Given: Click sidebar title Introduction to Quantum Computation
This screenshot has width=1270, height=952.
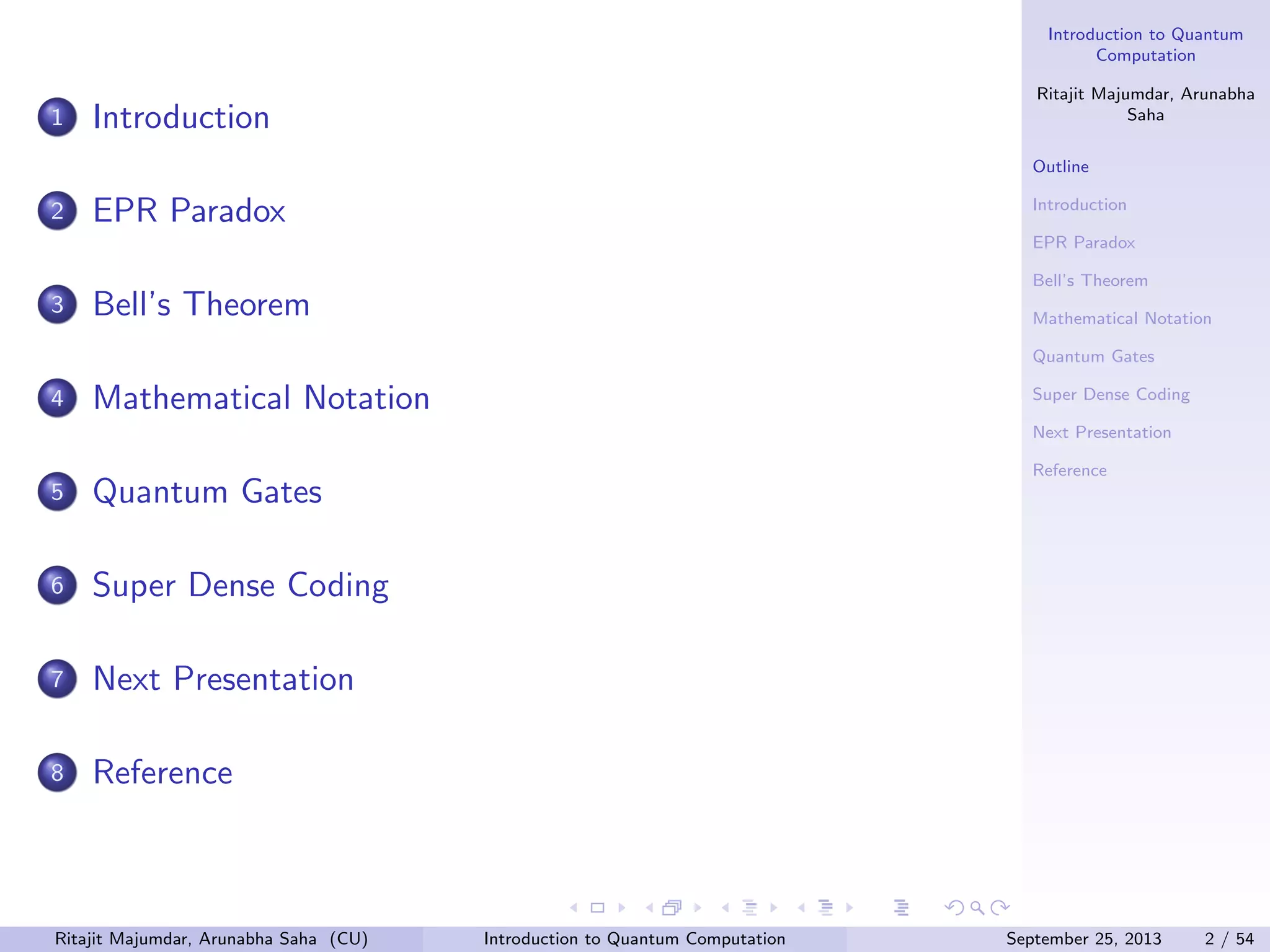Looking at the screenshot, I should pos(1145,45).
